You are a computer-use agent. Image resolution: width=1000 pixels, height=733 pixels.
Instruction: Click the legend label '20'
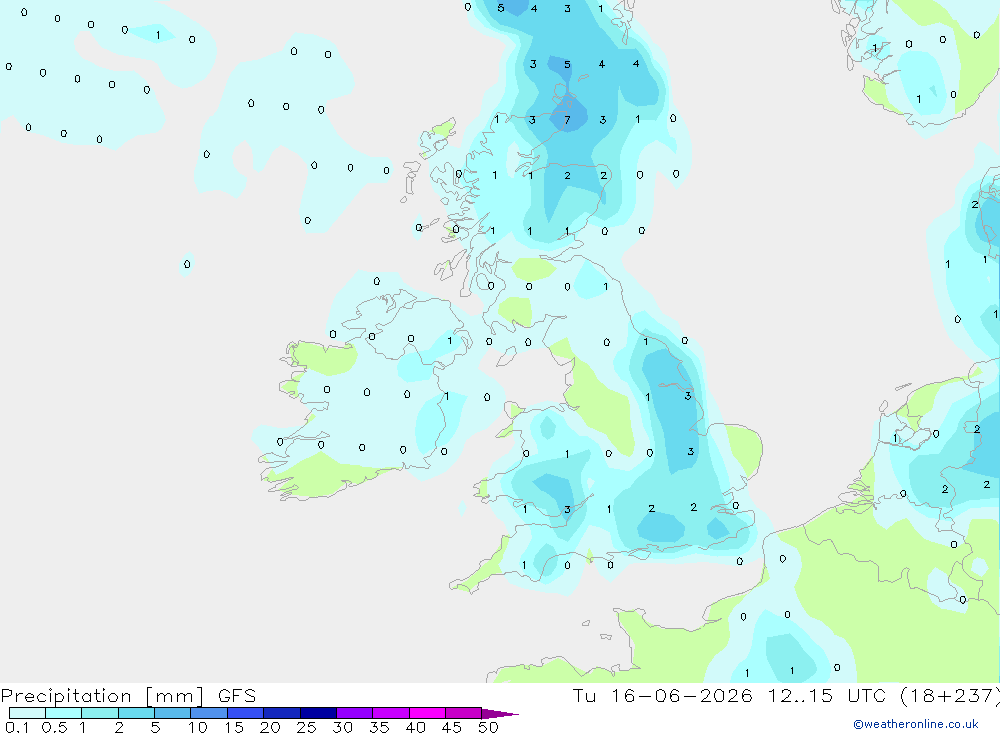(270, 727)
